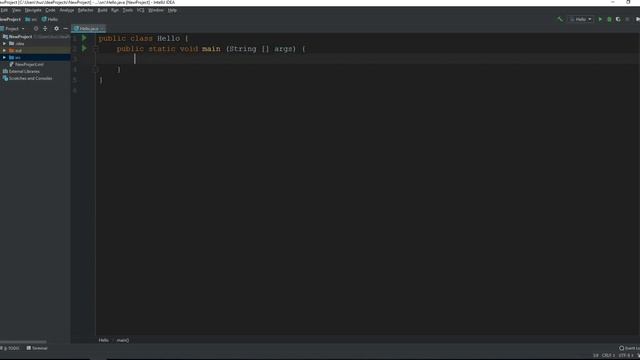
Task: Hide the Project tool window with minus icon
Action: [x=65, y=29]
